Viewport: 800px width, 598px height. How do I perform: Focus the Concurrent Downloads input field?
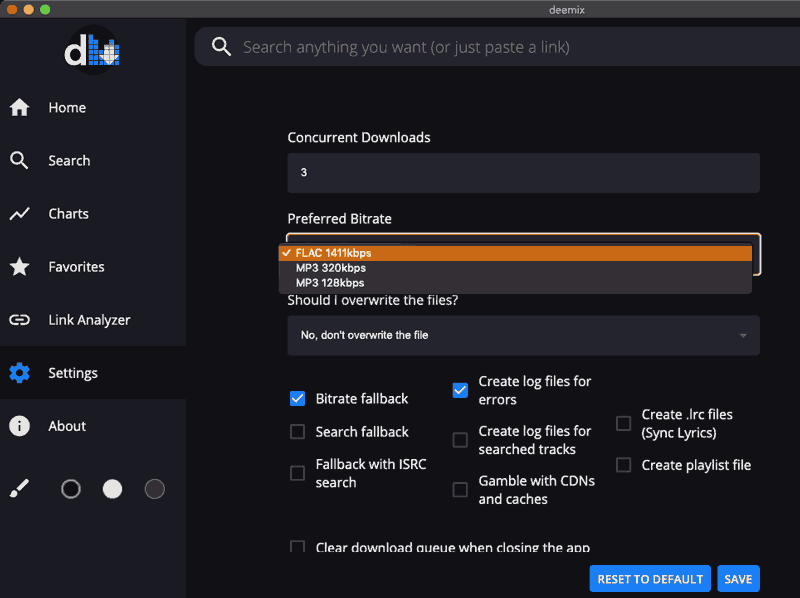click(x=523, y=173)
